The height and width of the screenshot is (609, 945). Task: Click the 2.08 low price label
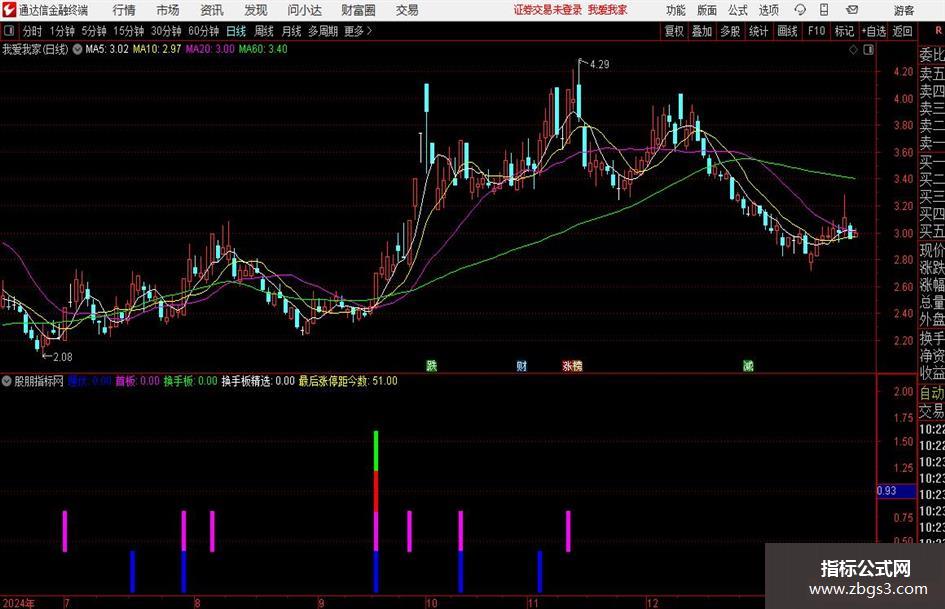63,357
